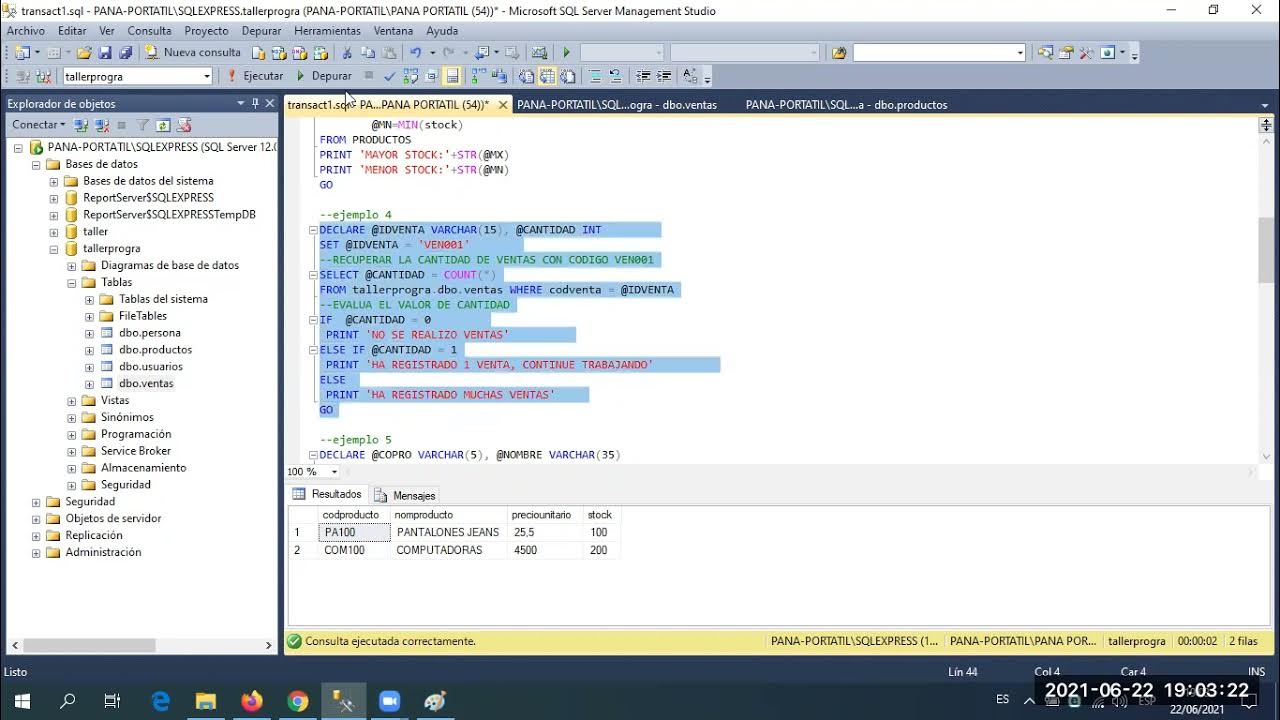1280x720 pixels.
Task: Expand the dbo.productos table node
Action: click(x=90, y=350)
